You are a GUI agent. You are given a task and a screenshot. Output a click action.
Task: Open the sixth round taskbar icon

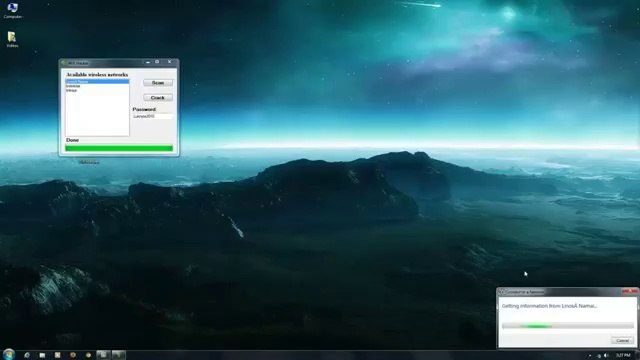pos(88,355)
